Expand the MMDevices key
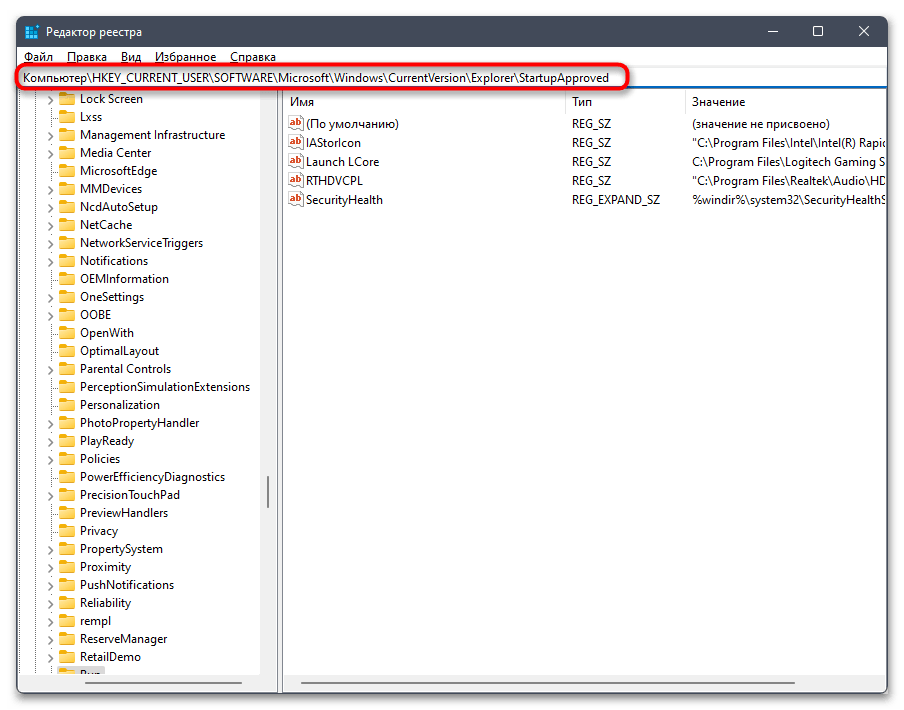Viewport: 904px width, 710px height. click(50, 190)
